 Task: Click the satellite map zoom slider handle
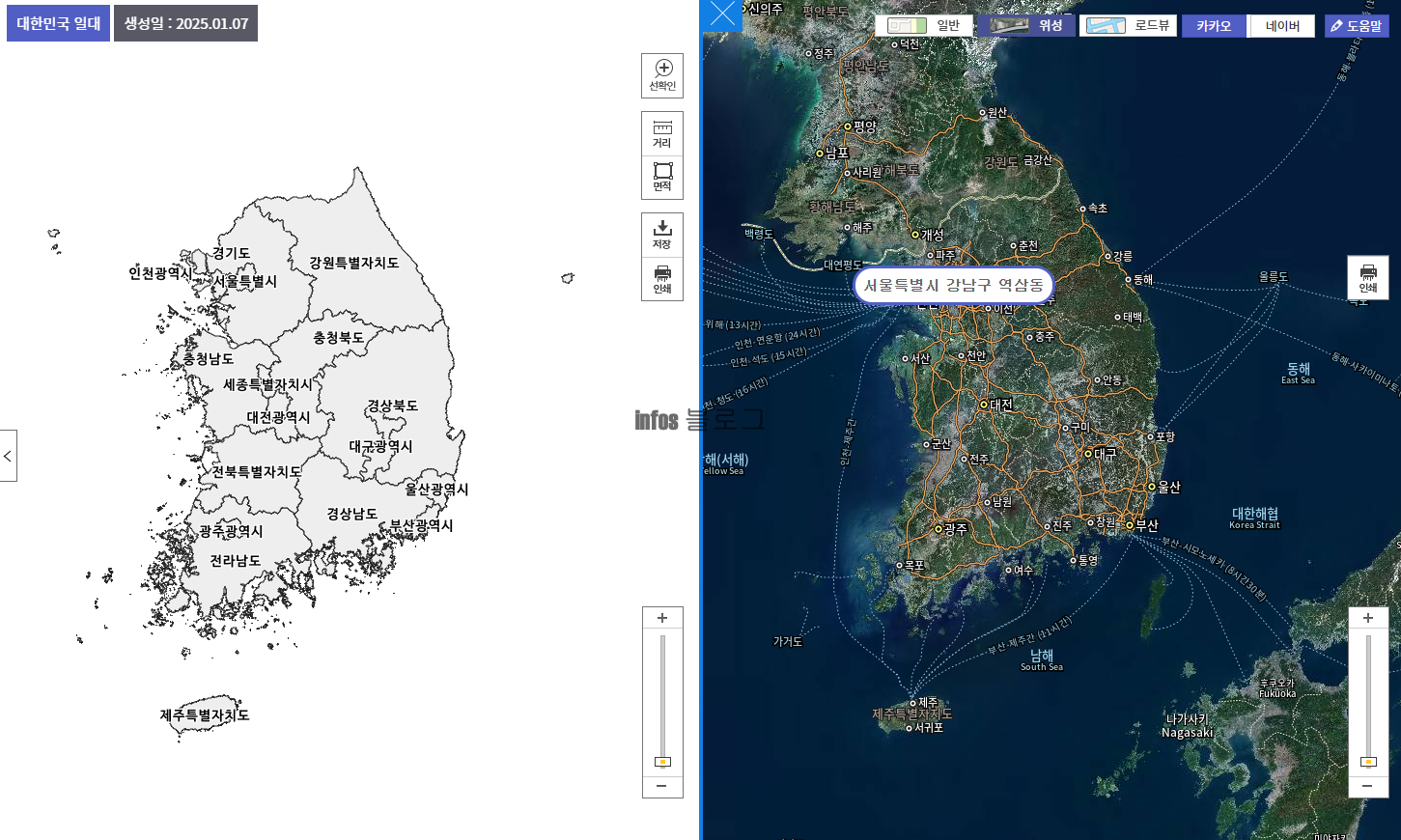[1368, 762]
